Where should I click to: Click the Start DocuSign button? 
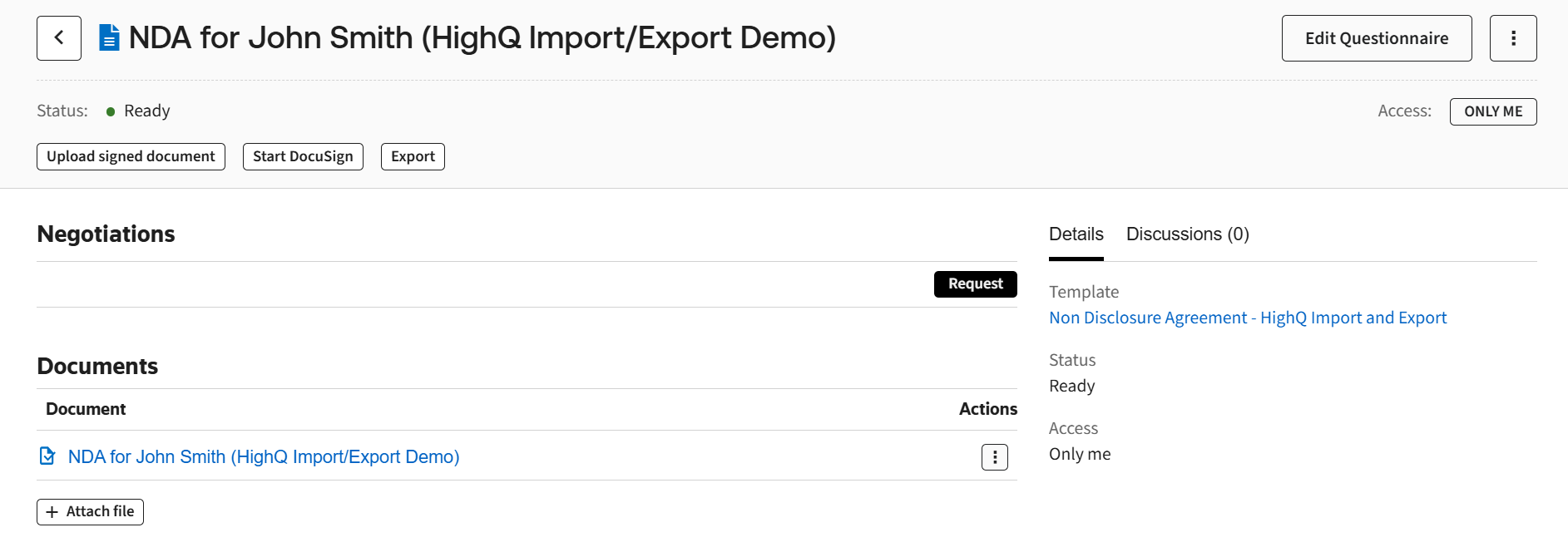click(303, 155)
